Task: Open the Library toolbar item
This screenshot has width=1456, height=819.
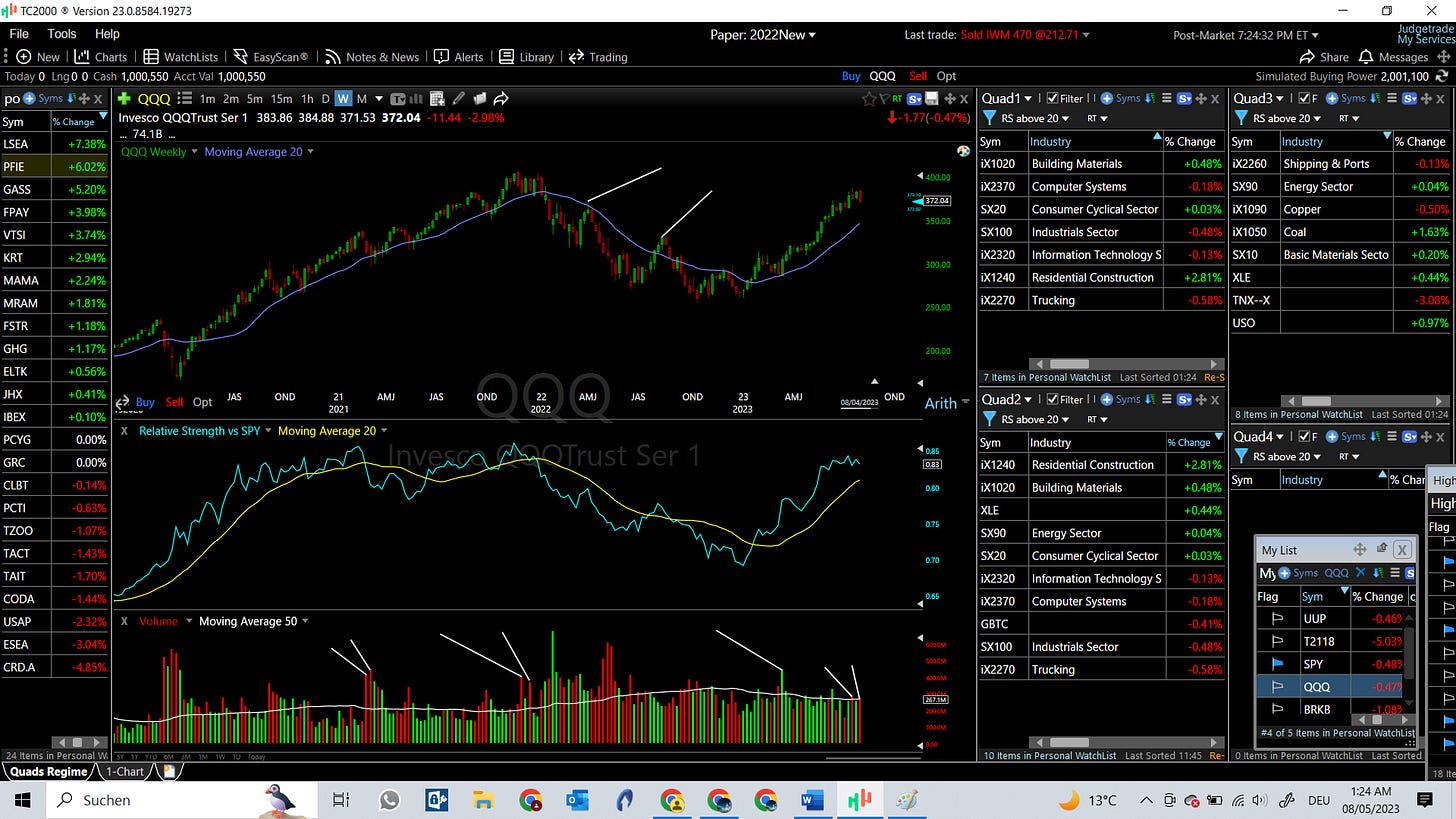Action: pos(526,57)
